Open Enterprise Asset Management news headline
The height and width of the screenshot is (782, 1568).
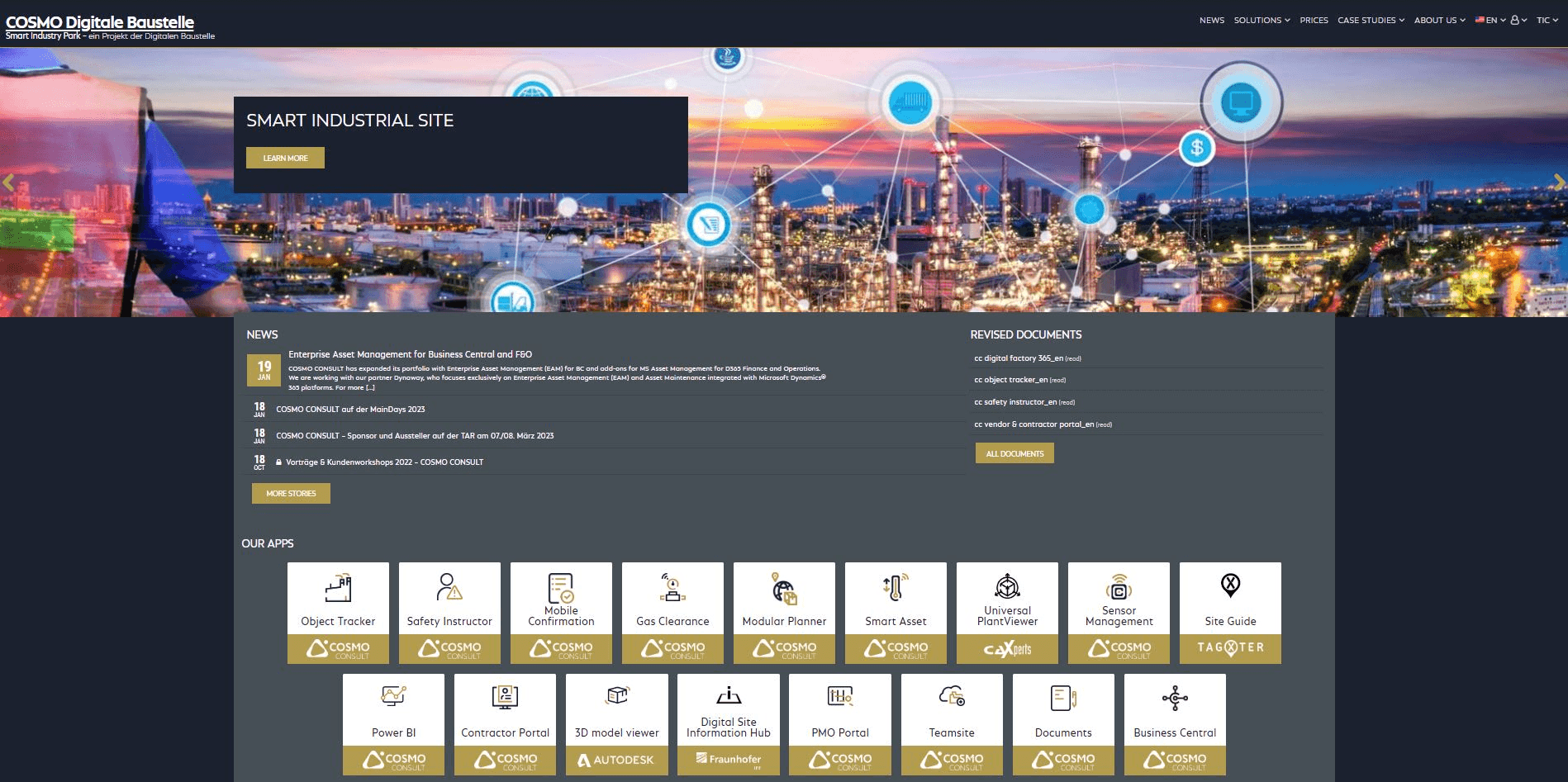pyautogui.click(x=410, y=354)
